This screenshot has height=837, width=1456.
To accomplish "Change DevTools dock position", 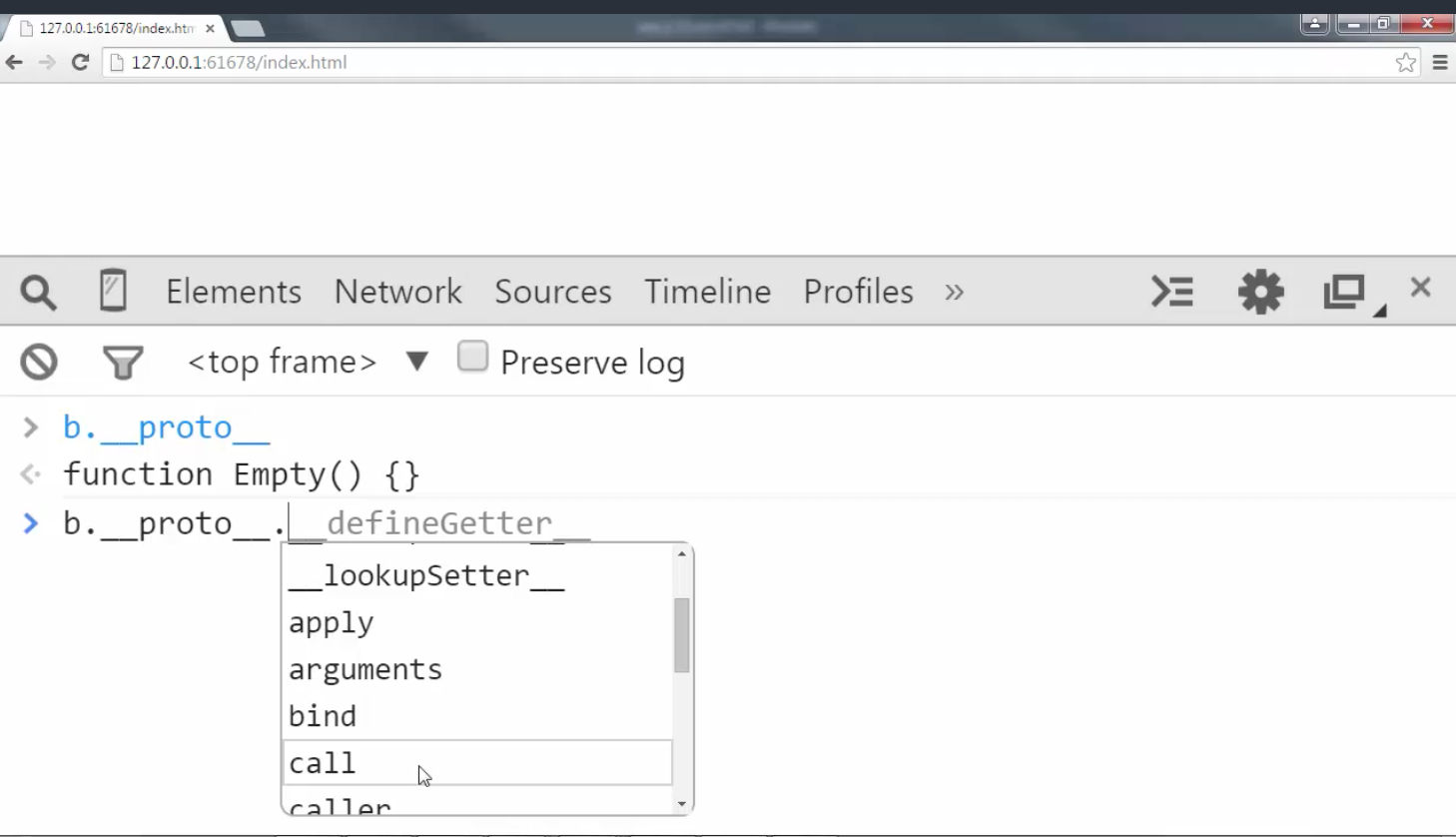I will [x=1345, y=292].
